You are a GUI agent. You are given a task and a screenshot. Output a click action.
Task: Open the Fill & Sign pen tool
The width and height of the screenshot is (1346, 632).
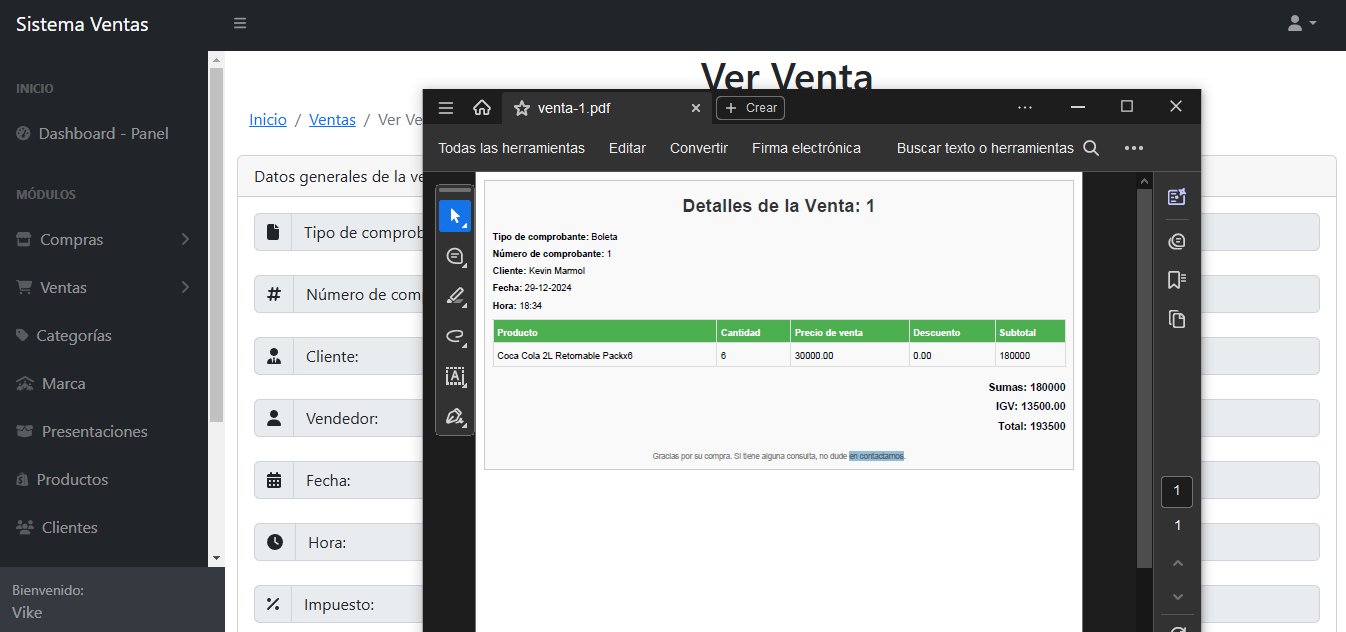tap(455, 417)
